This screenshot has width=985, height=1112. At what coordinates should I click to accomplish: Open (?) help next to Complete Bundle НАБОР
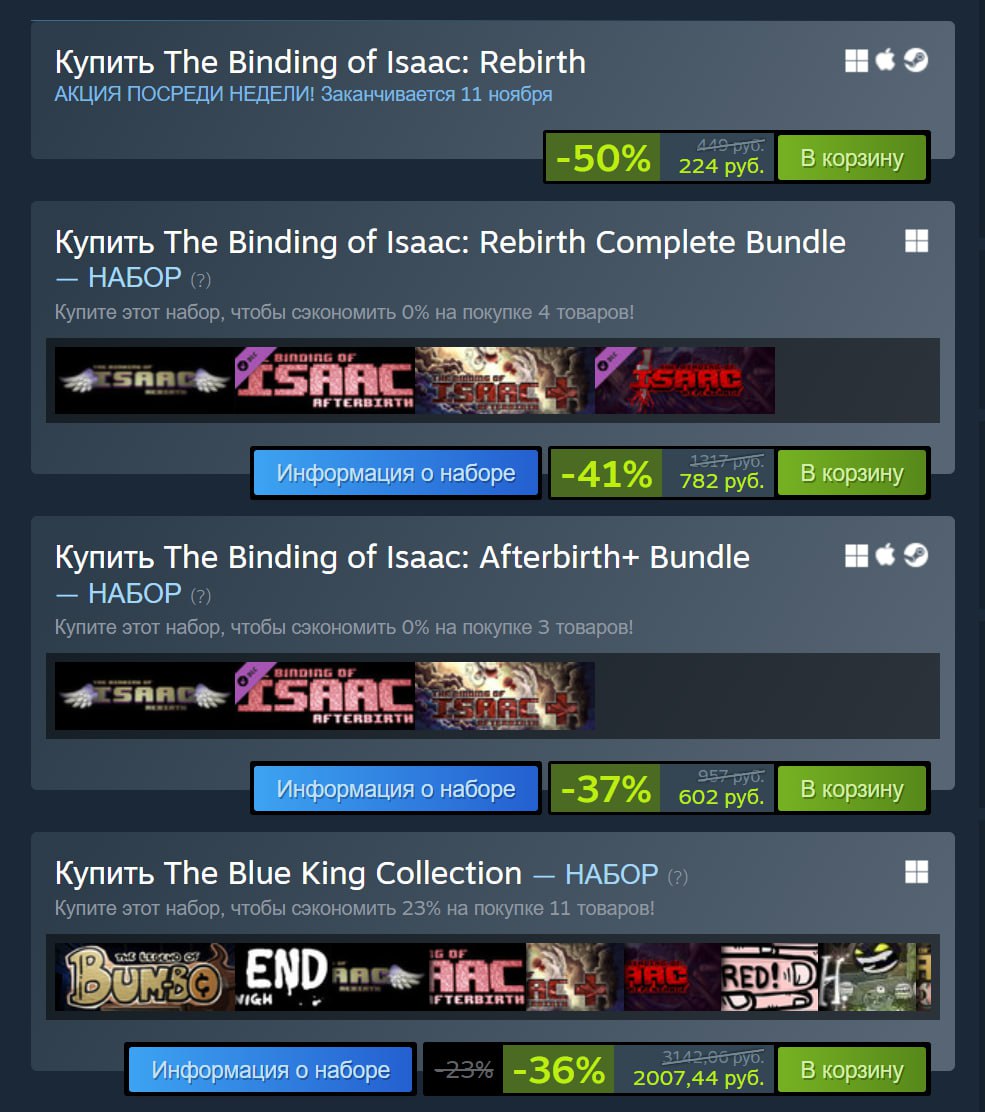201,280
